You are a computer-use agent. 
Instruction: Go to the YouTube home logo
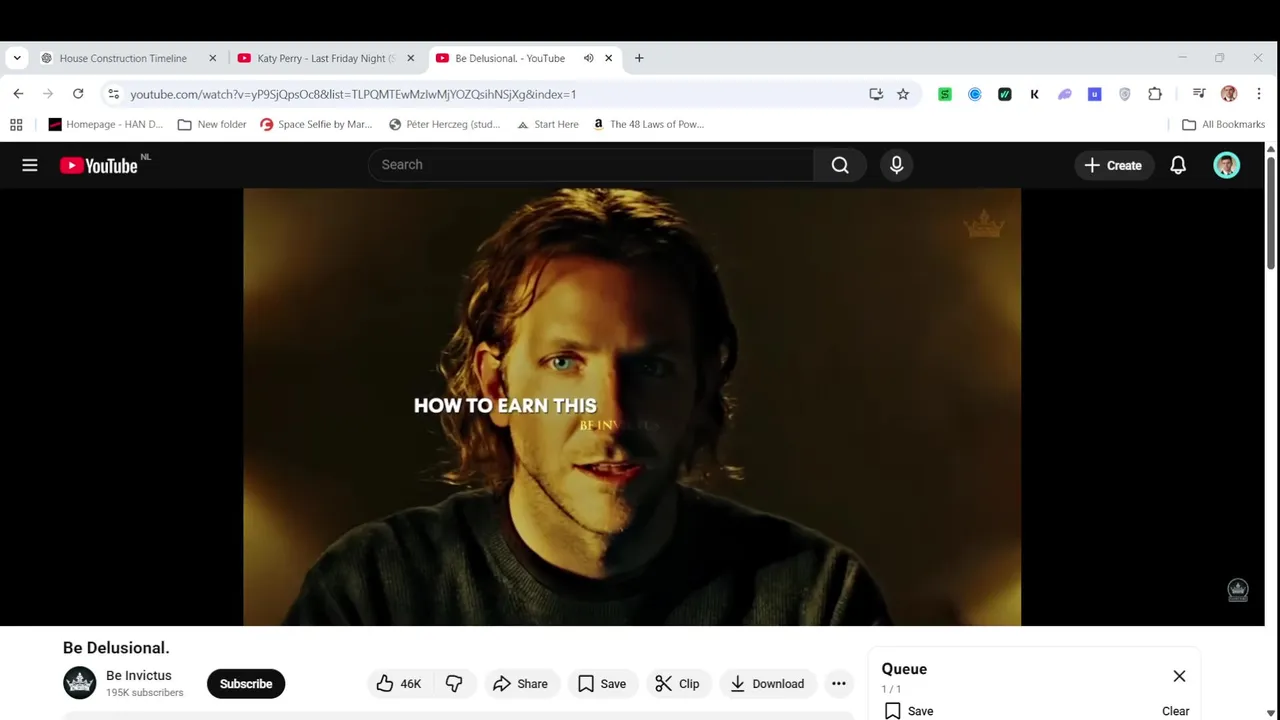tap(98, 166)
